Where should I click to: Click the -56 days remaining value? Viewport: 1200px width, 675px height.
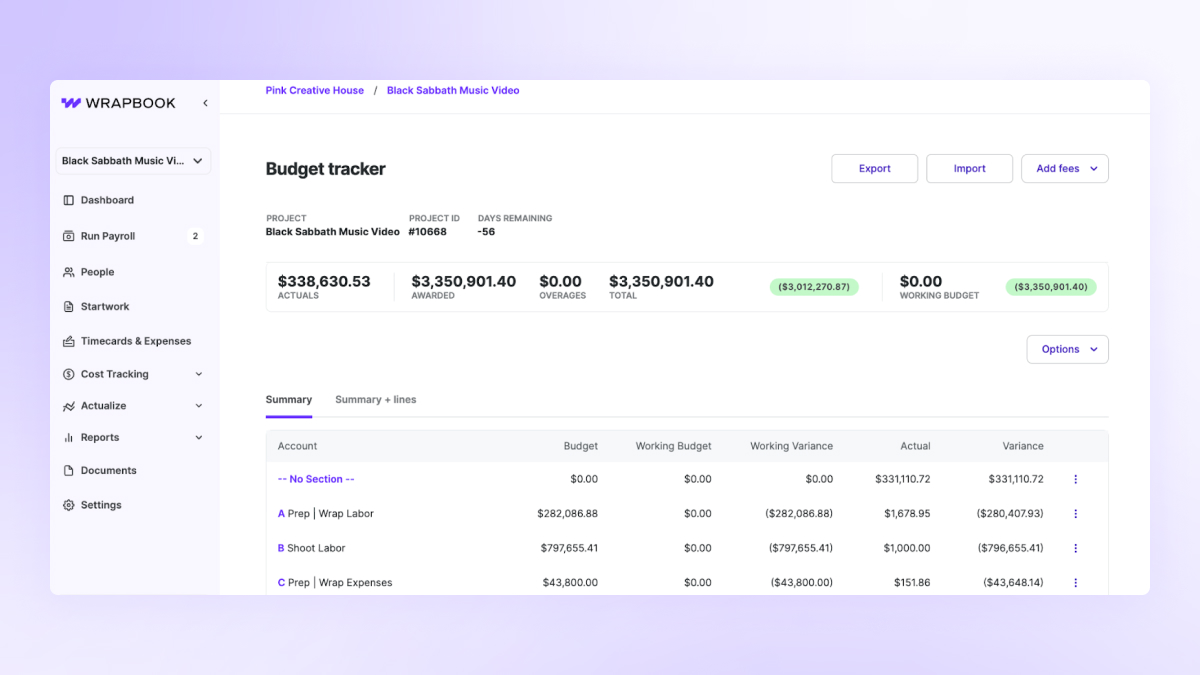coord(486,232)
